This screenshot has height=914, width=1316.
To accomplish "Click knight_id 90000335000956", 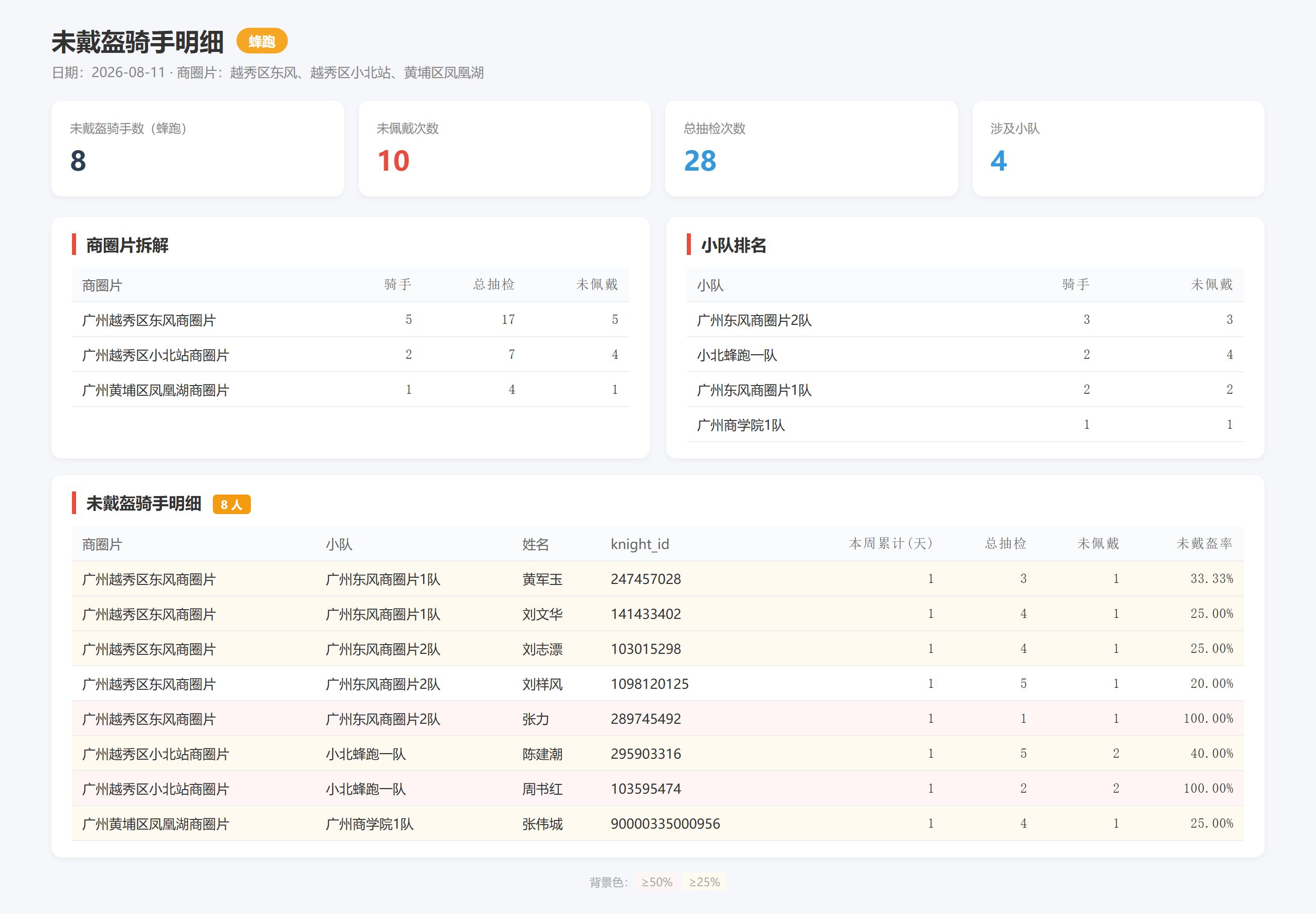I will pyautogui.click(x=665, y=824).
